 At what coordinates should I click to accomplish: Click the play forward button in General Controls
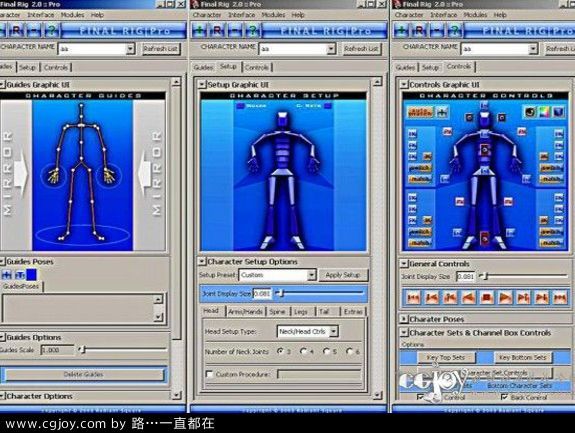(505, 297)
